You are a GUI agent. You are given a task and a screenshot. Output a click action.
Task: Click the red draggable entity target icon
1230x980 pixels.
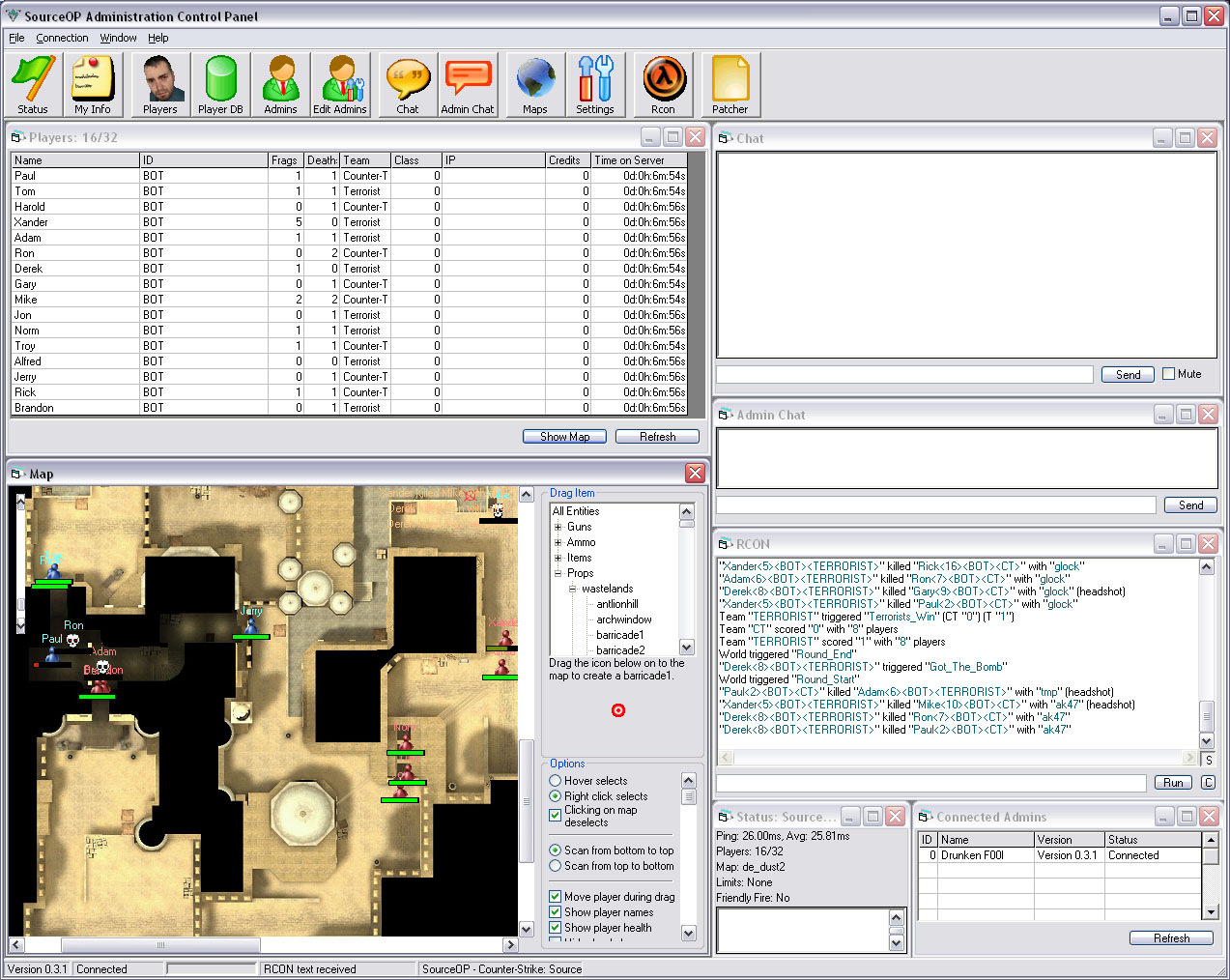(x=618, y=710)
